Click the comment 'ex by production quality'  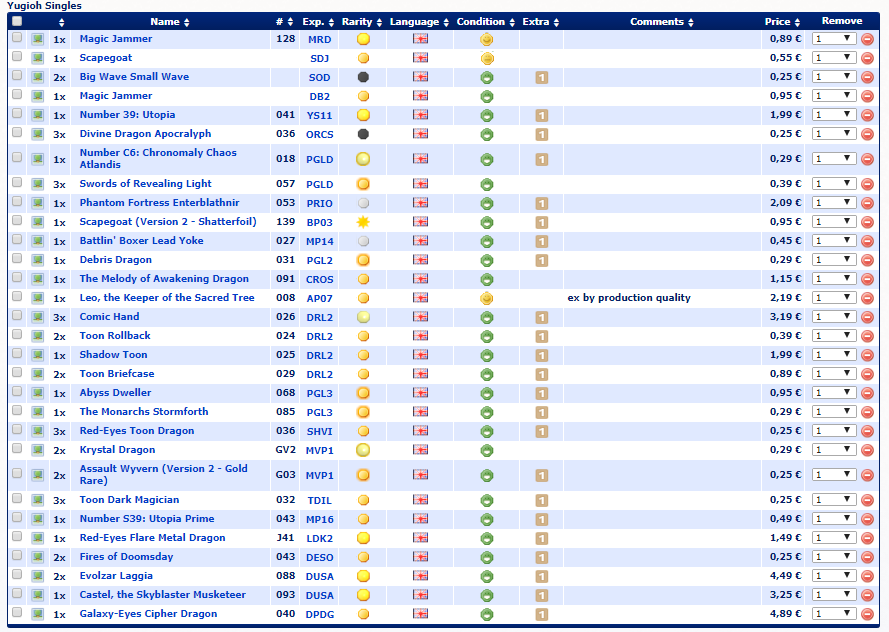(629, 298)
